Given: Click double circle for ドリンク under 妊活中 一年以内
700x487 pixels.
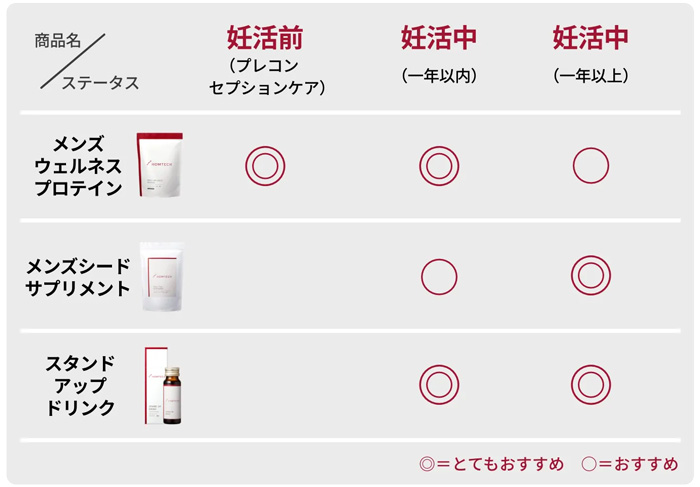Looking at the screenshot, I should pyautogui.click(x=438, y=384).
